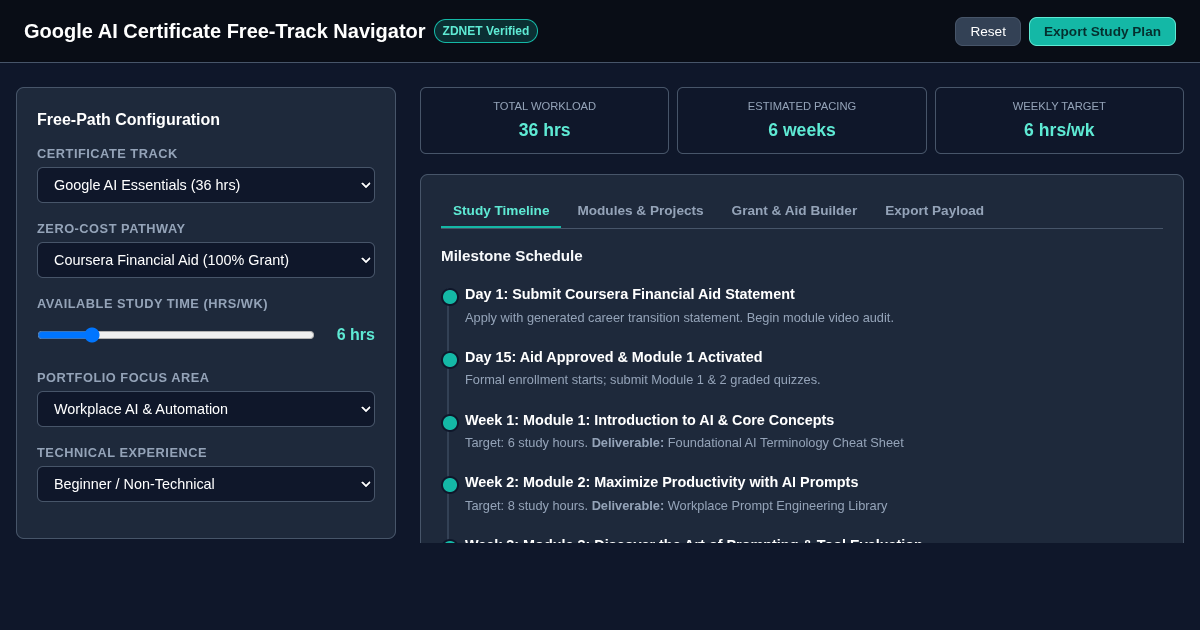1200x630 pixels.
Task: Click 'Formal enrollment starts' description text
Action: click(643, 380)
